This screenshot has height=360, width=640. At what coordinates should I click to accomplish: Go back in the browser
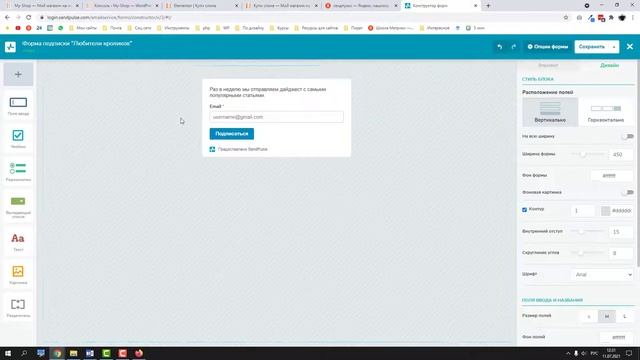pyautogui.click(x=7, y=18)
